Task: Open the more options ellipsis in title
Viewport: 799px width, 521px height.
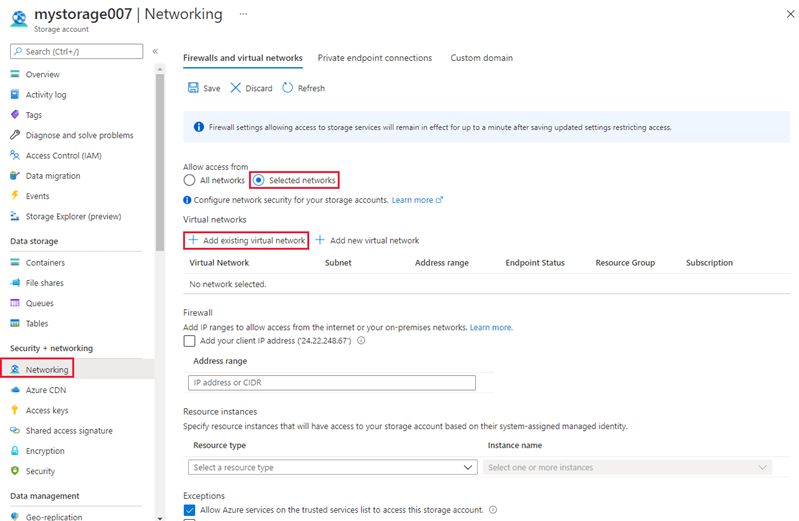Action: pyautogui.click(x=244, y=14)
